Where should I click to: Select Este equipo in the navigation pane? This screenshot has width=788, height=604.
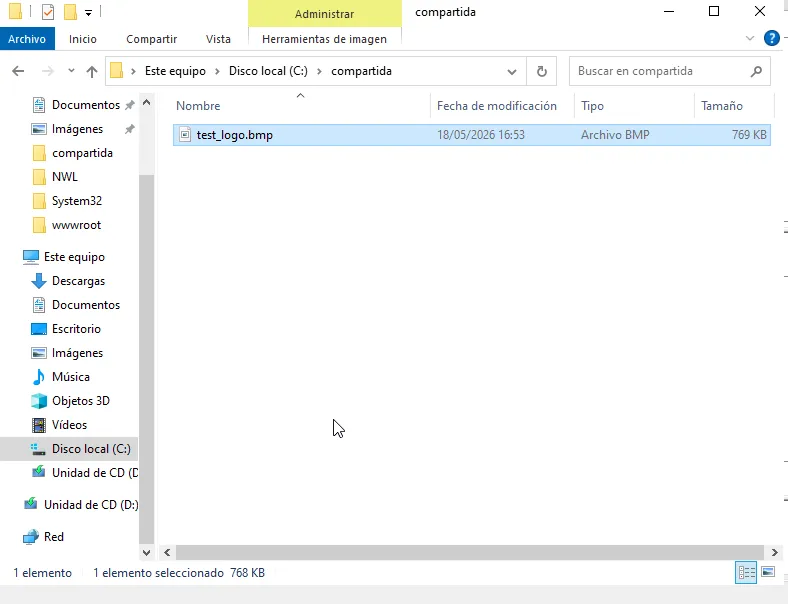[74, 257]
